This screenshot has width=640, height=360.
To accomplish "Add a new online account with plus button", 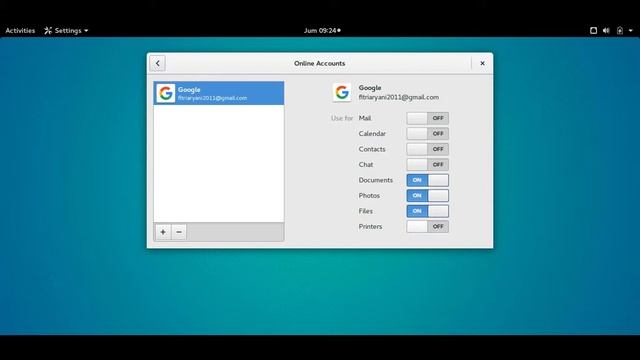I will pos(163,232).
